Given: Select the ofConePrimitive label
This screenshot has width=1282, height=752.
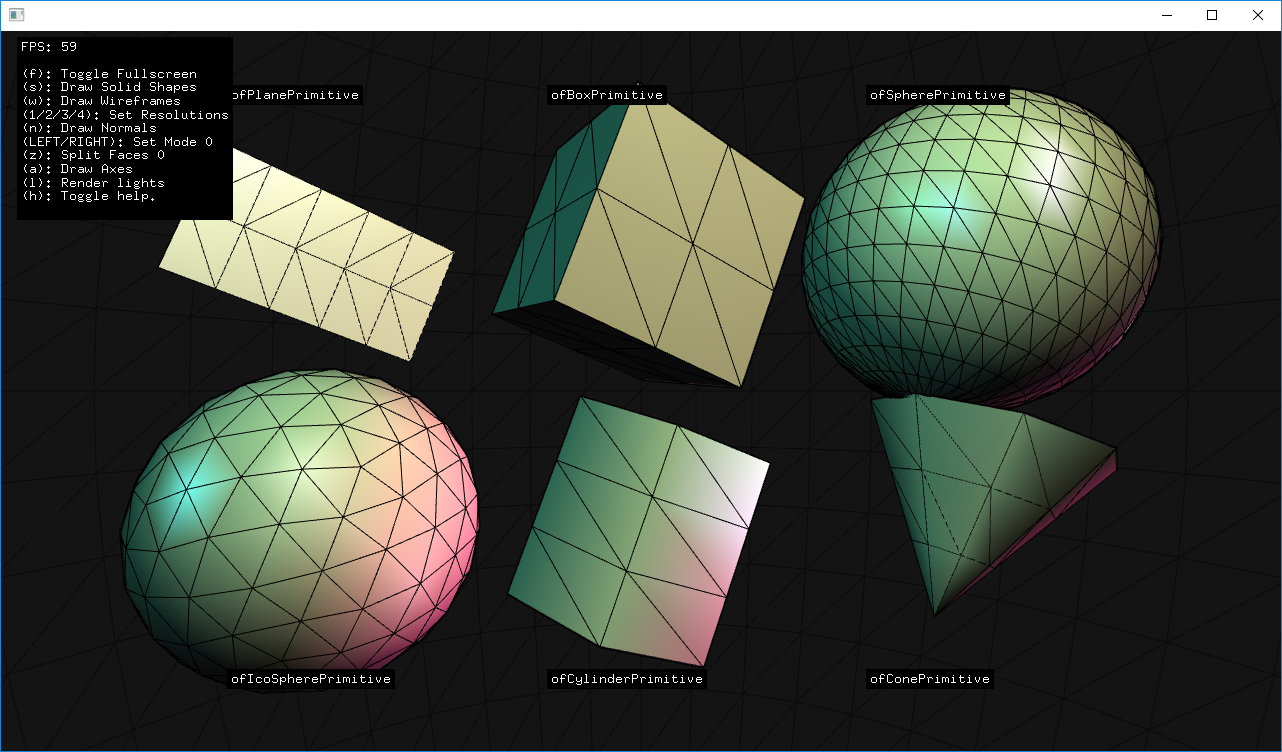Looking at the screenshot, I should click(929, 678).
